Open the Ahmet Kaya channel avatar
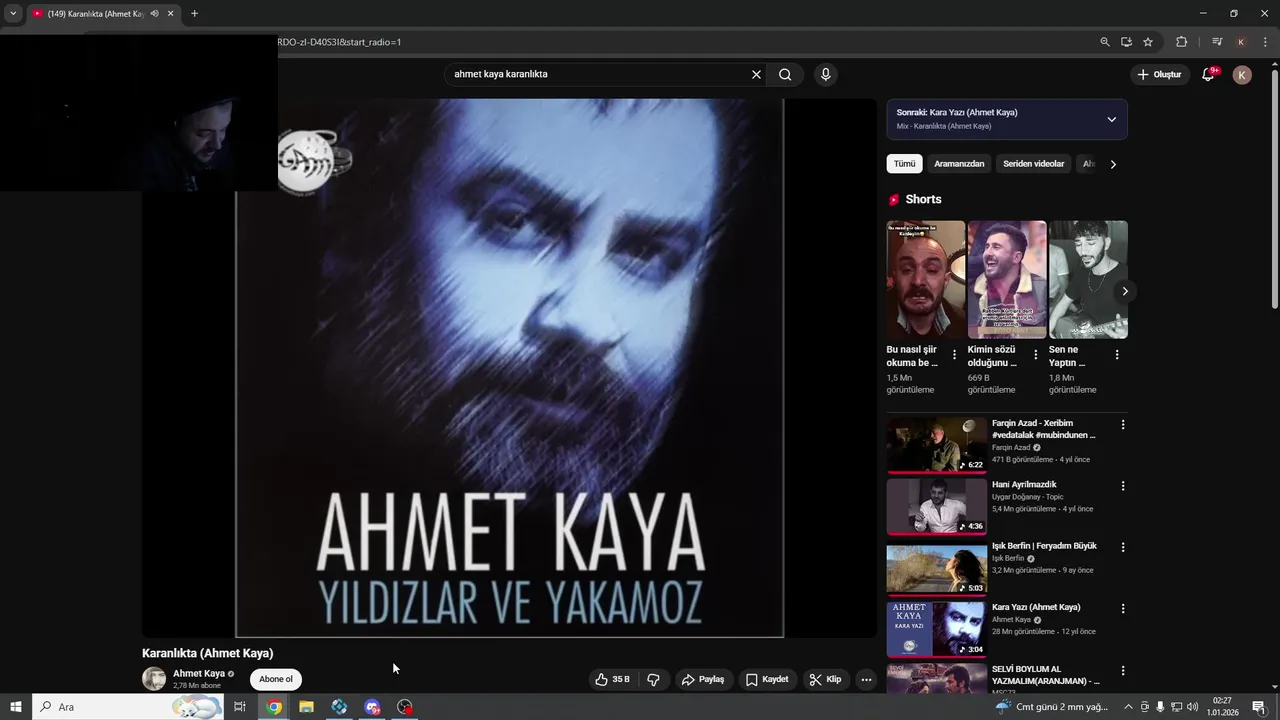 tap(154, 679)
